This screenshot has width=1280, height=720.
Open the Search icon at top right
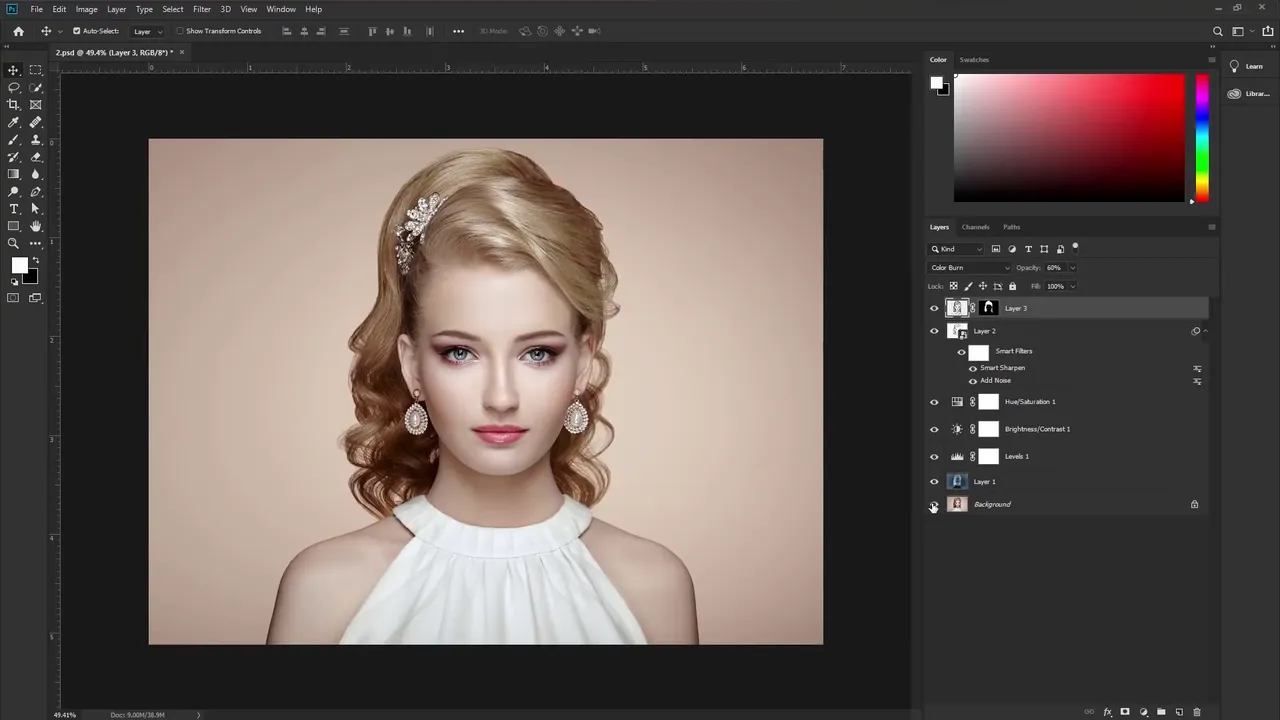pos(1217,31)
